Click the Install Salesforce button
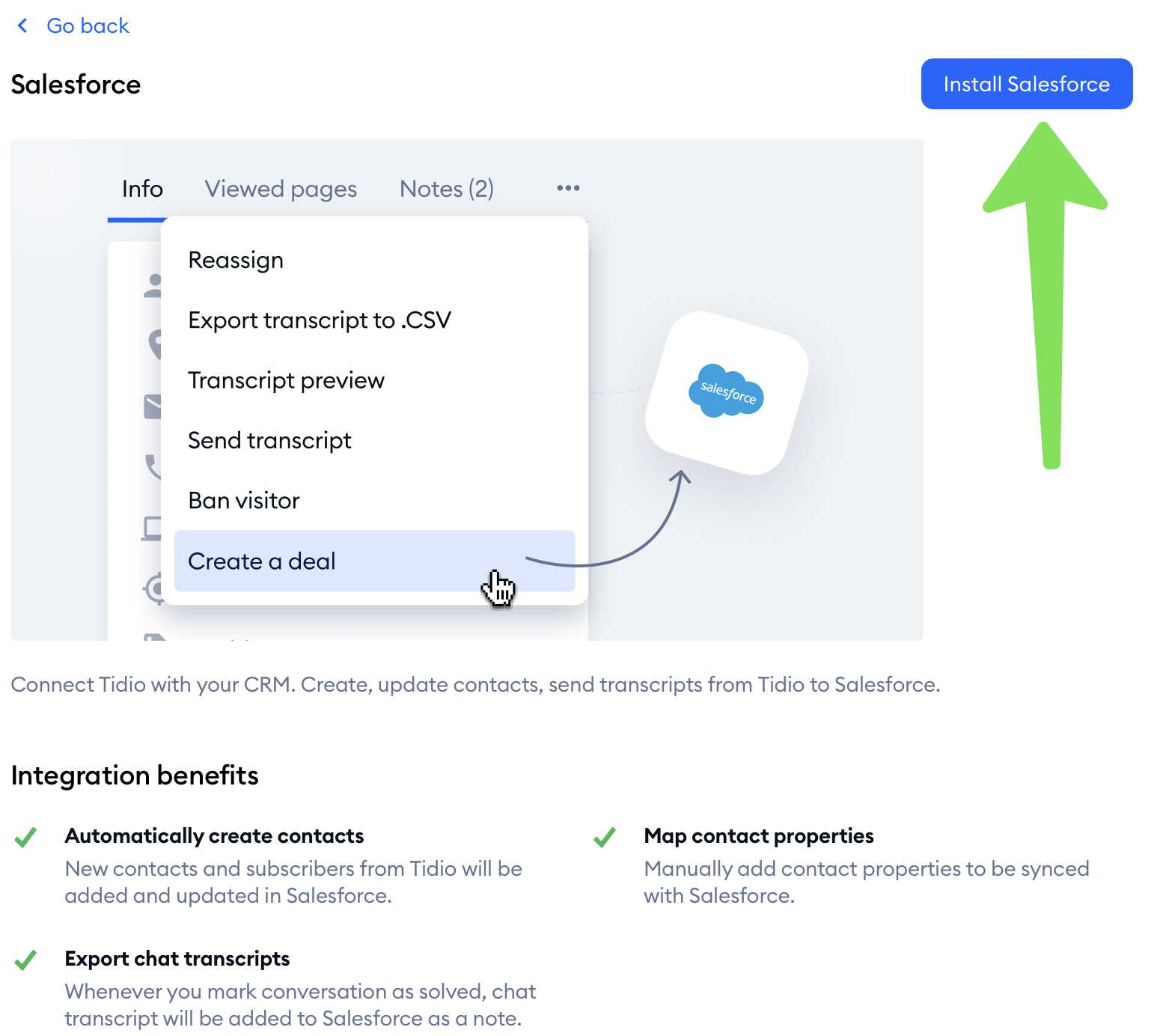 click(x=1027, y=84)
